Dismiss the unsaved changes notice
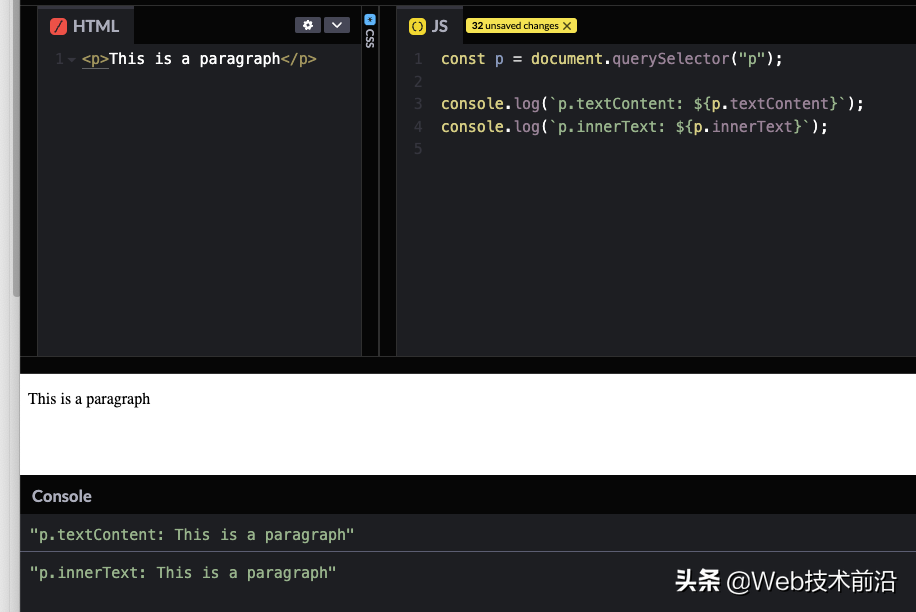 567,26
